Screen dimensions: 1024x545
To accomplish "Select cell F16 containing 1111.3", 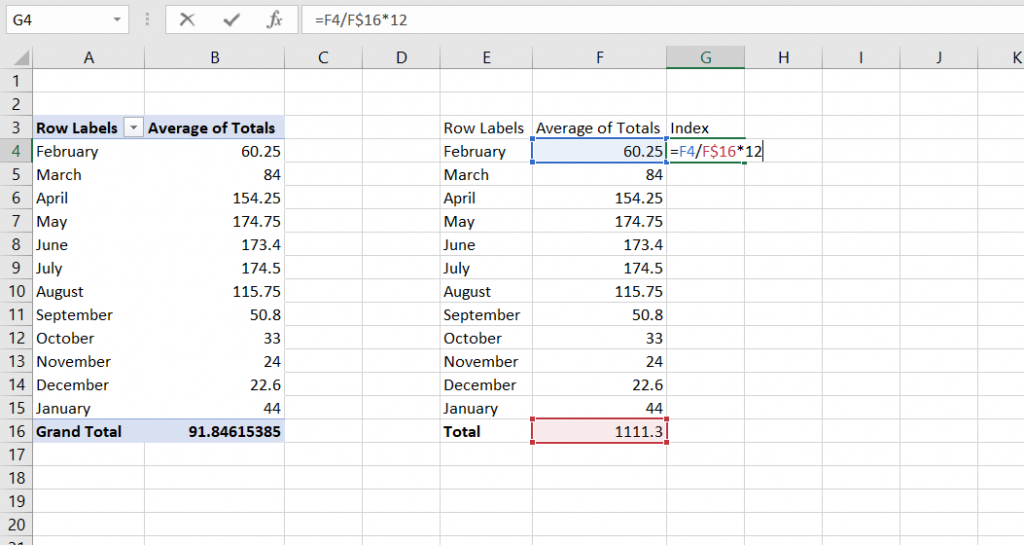I will pos(599,432).
